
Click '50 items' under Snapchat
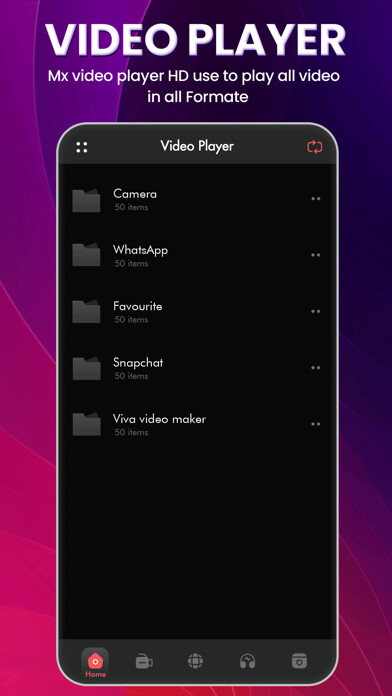pyautogui.click(x=131, y=376)
